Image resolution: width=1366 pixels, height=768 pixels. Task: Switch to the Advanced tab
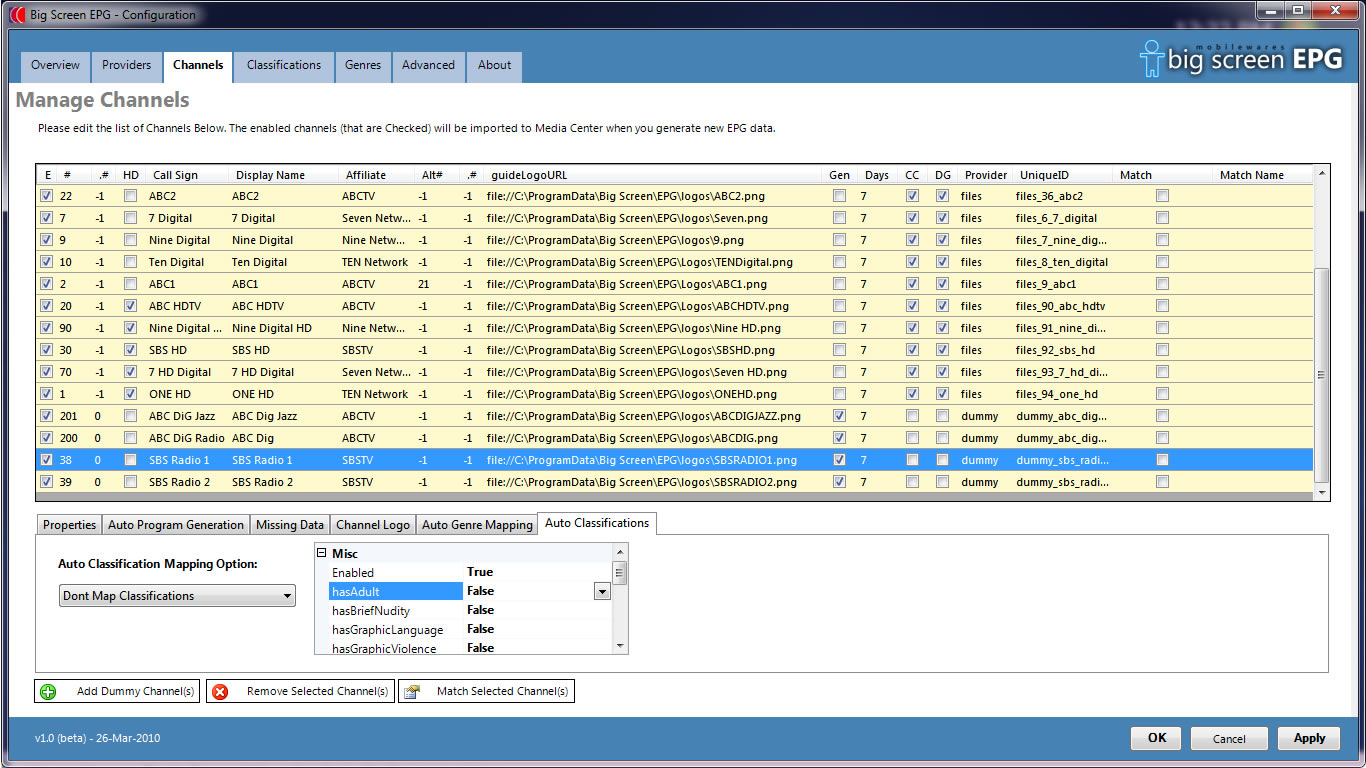point(428,65)
